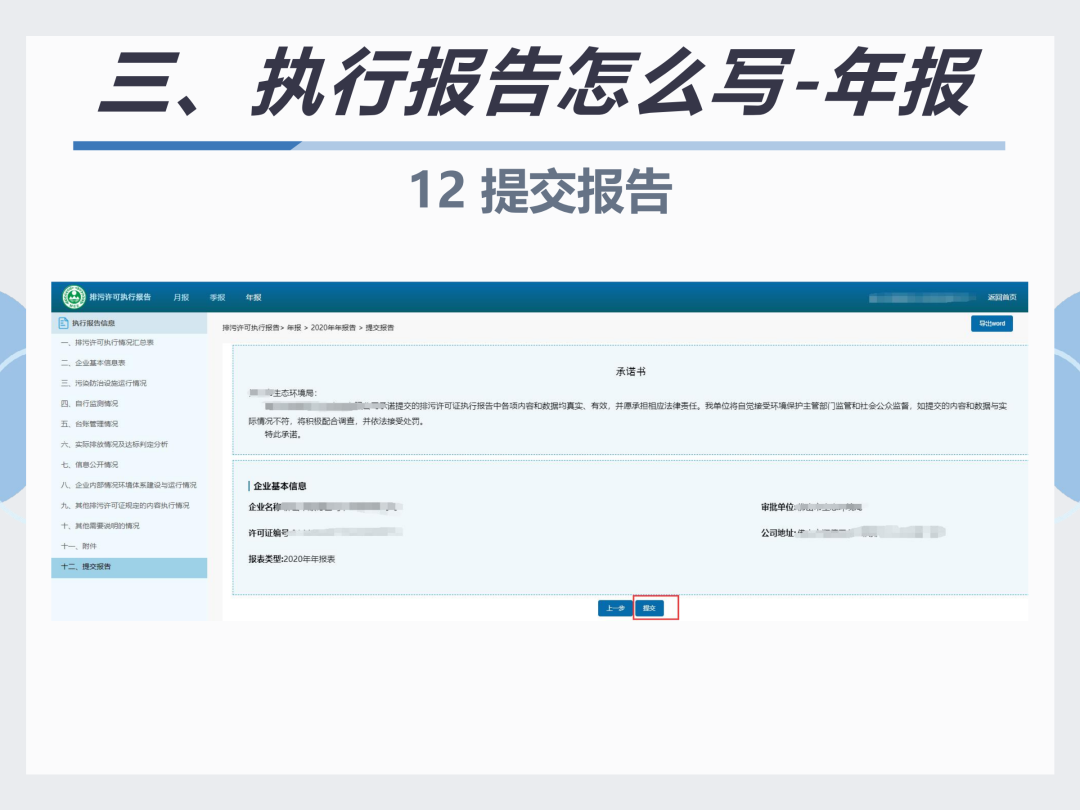The height and width of the screenshot is (810, 1080).
Task: Select 六、实际排放情况及达标判定分析
Action: coord(129,444)
